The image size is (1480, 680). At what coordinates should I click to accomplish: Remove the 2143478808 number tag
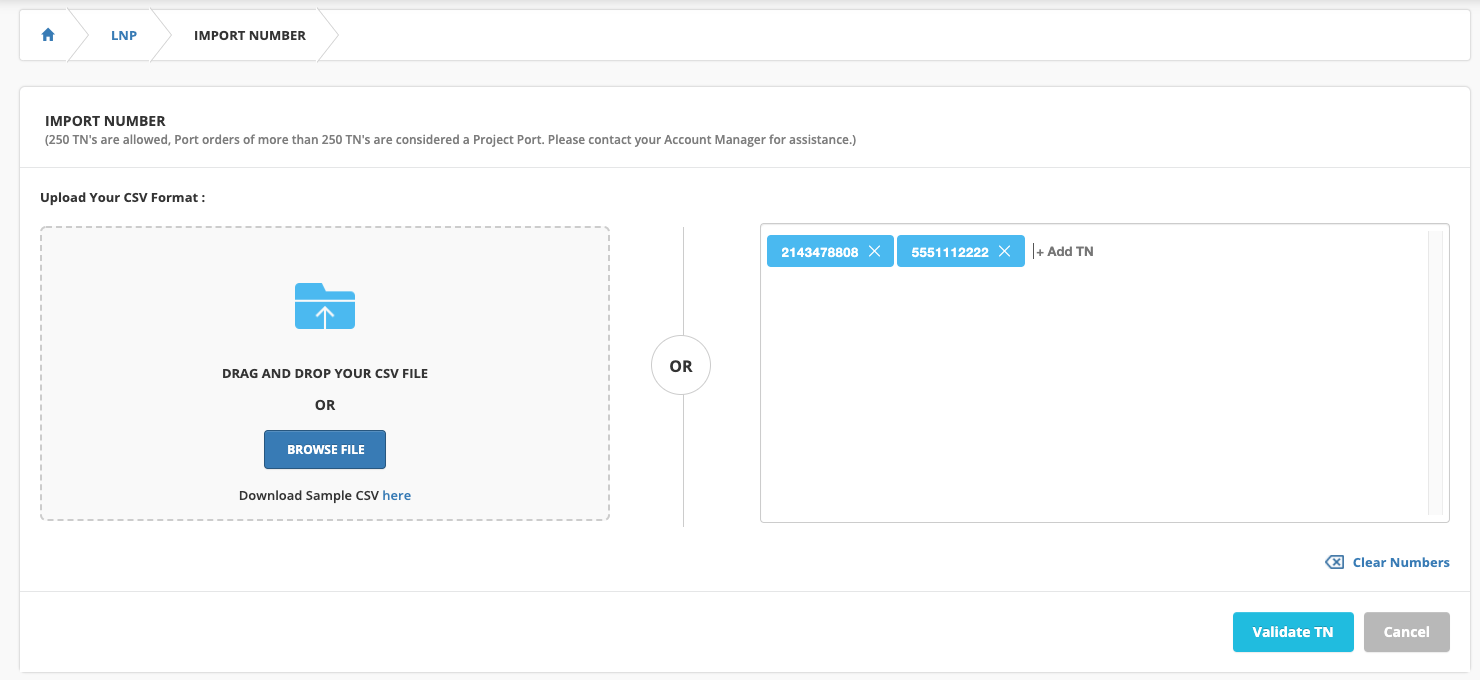pos(874,252)
